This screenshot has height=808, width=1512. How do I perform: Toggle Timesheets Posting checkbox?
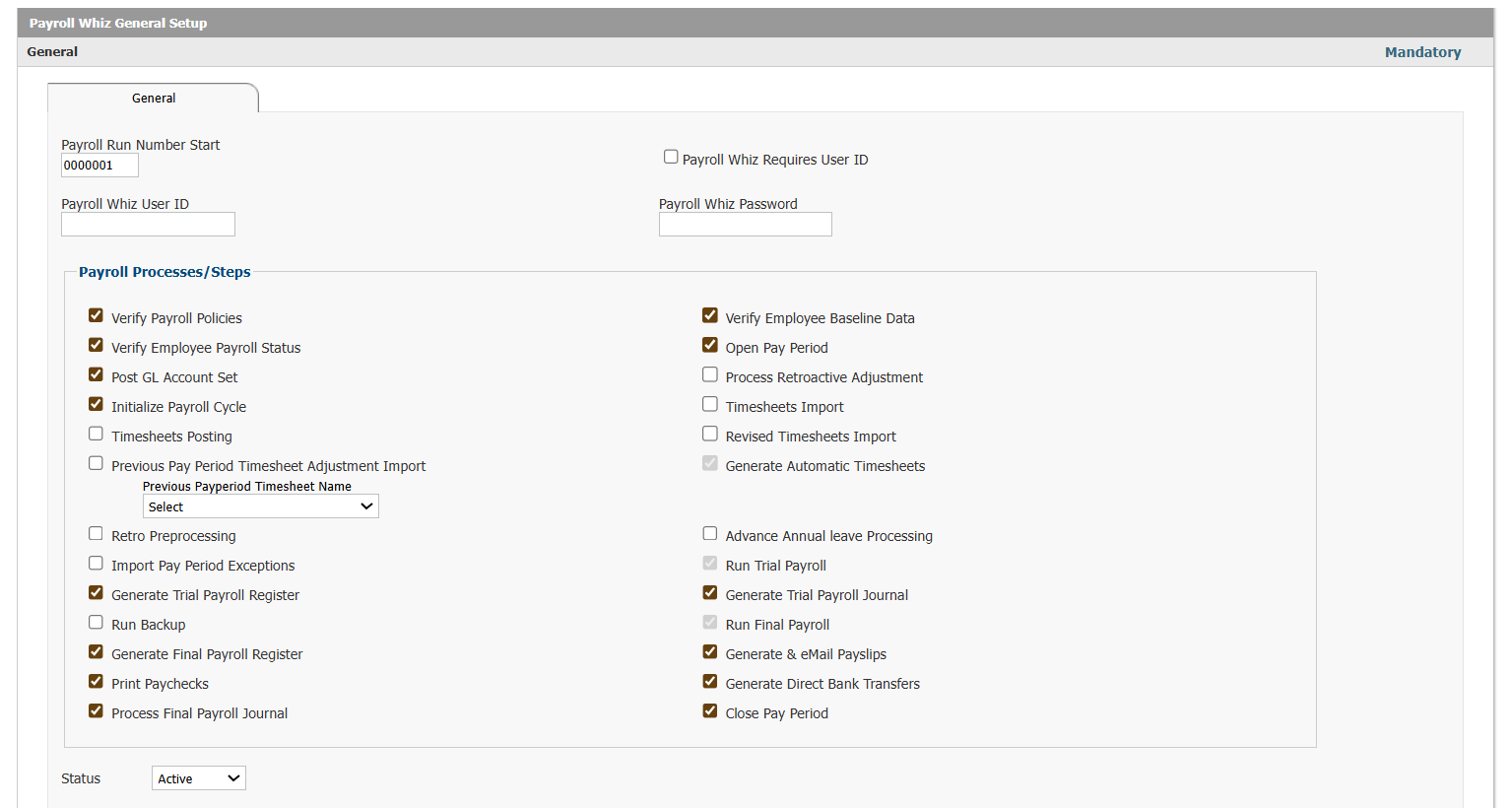click(96, 434)
